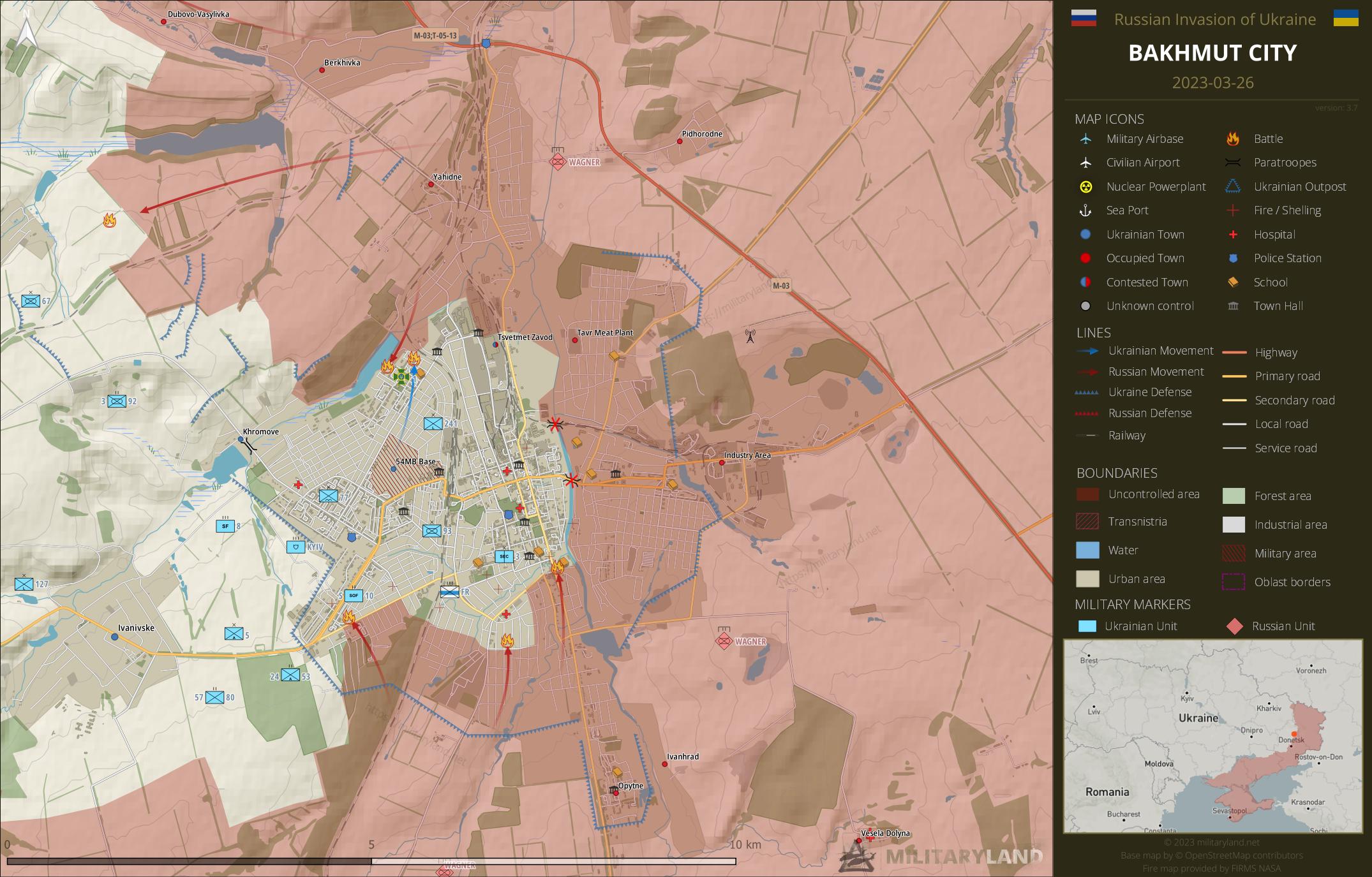The height and width of the screenshot is (877, 1372).
Task: Click the Water blue swatch
Action: 1087,550
